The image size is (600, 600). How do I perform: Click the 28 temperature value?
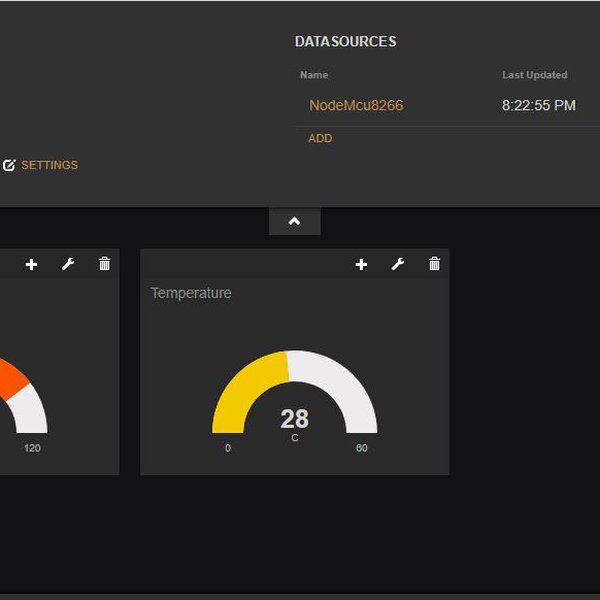(294, 419)
